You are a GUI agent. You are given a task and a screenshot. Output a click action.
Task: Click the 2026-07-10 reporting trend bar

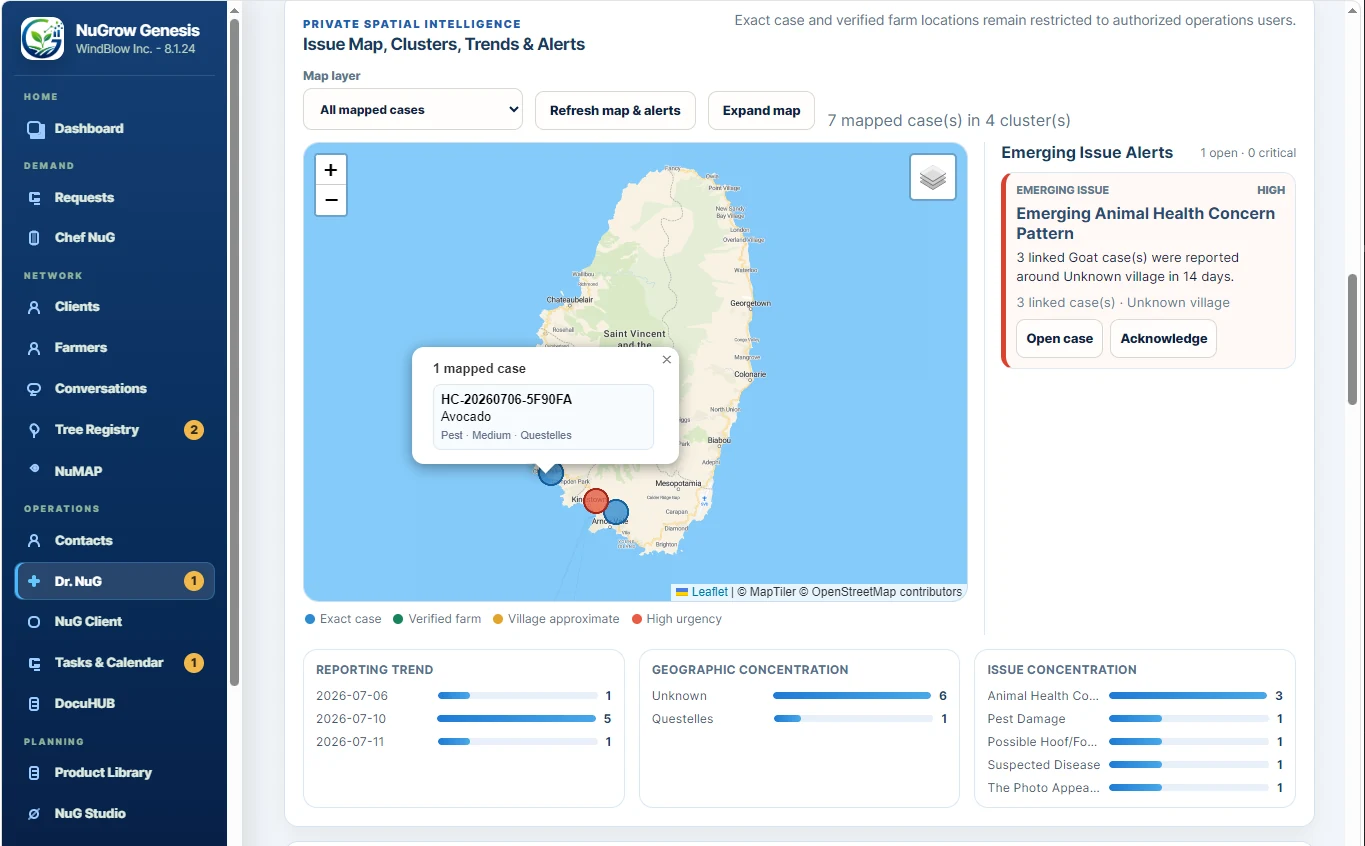516,719
